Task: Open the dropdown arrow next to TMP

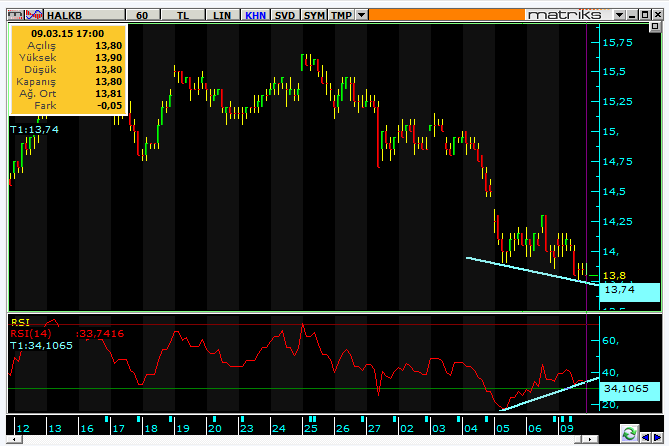Action: pos(361,15)
